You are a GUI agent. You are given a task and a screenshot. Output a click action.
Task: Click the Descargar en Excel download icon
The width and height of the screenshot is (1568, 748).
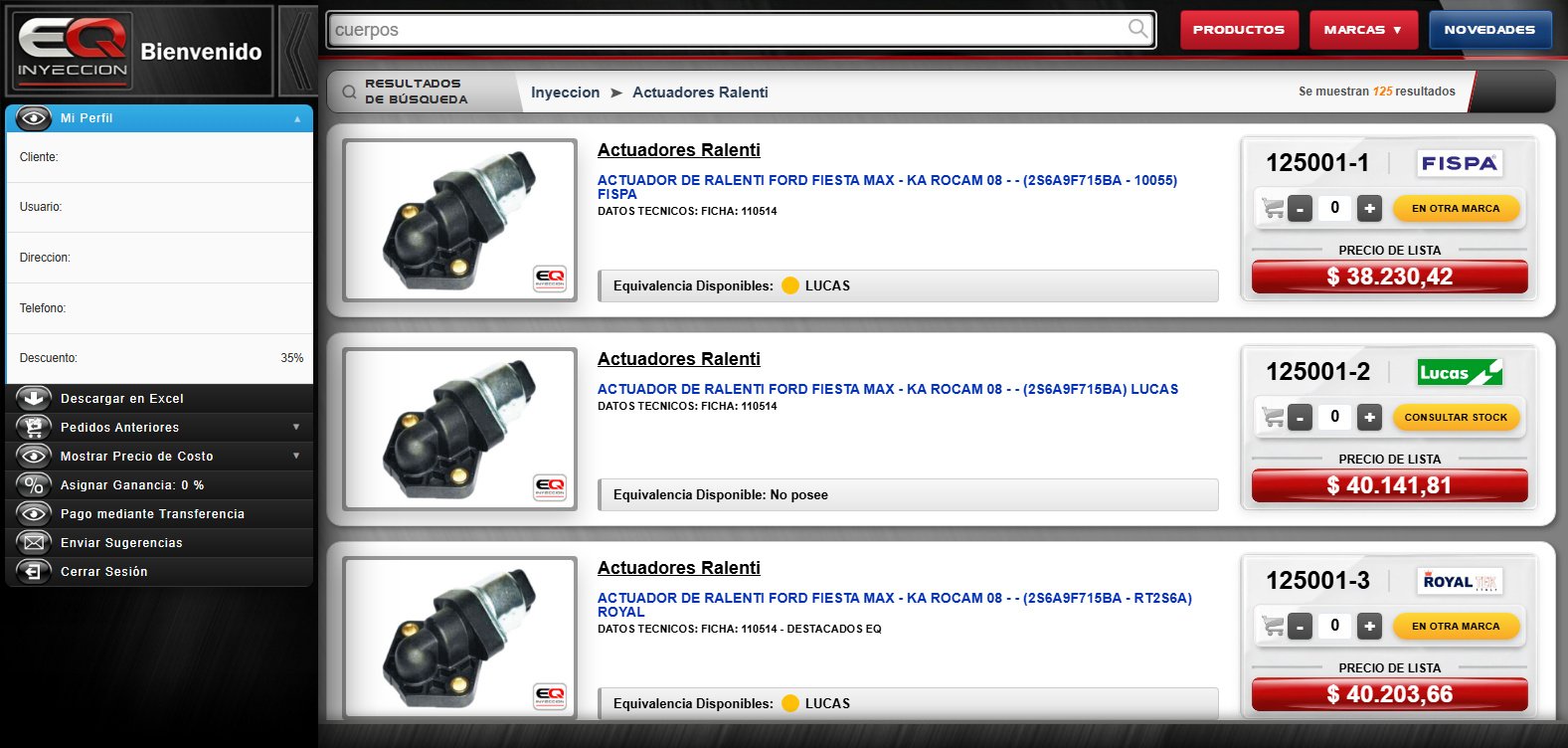34,398
